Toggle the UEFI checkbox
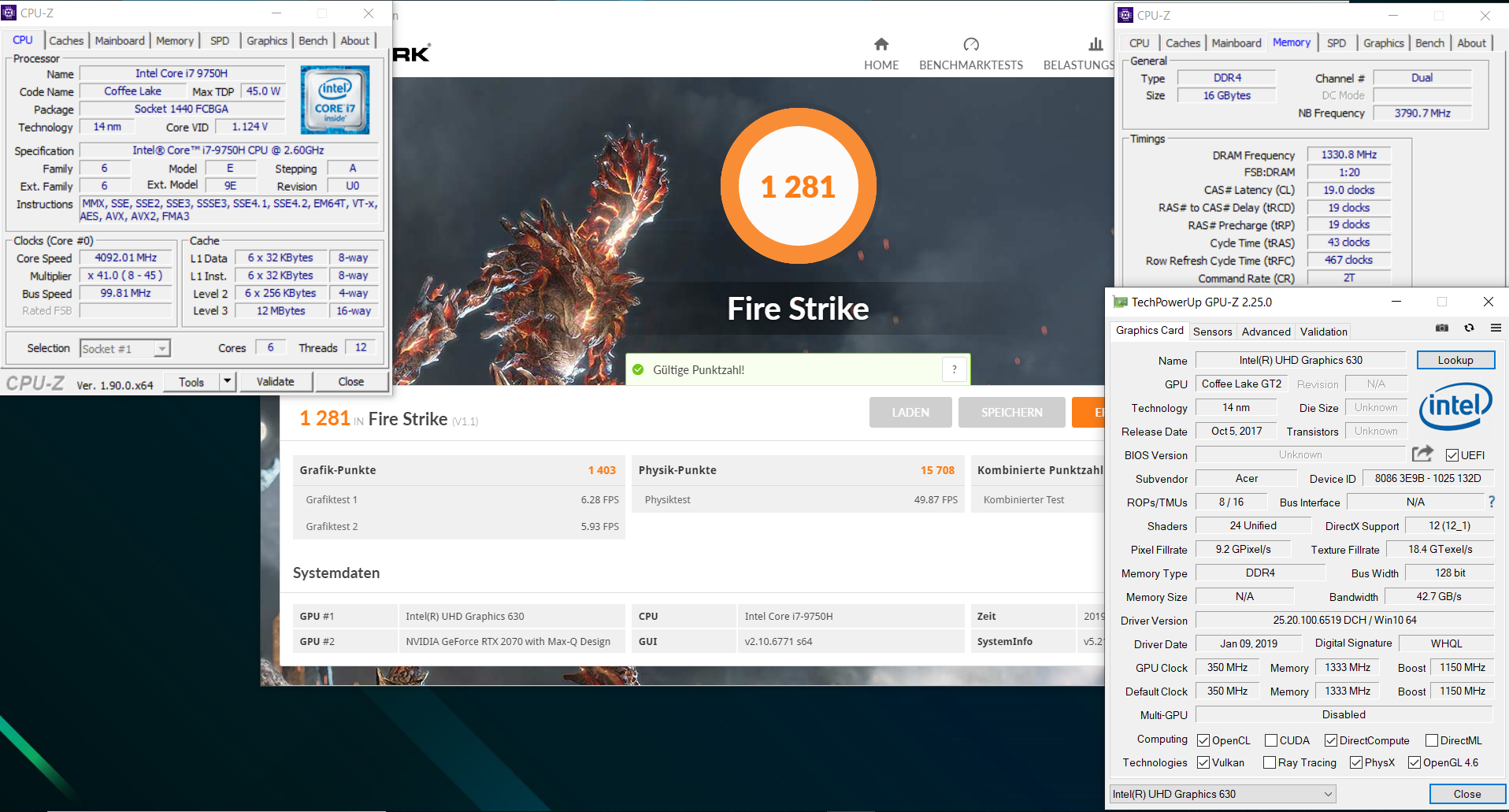1509x812 pixels. [x=1452, y=455]
